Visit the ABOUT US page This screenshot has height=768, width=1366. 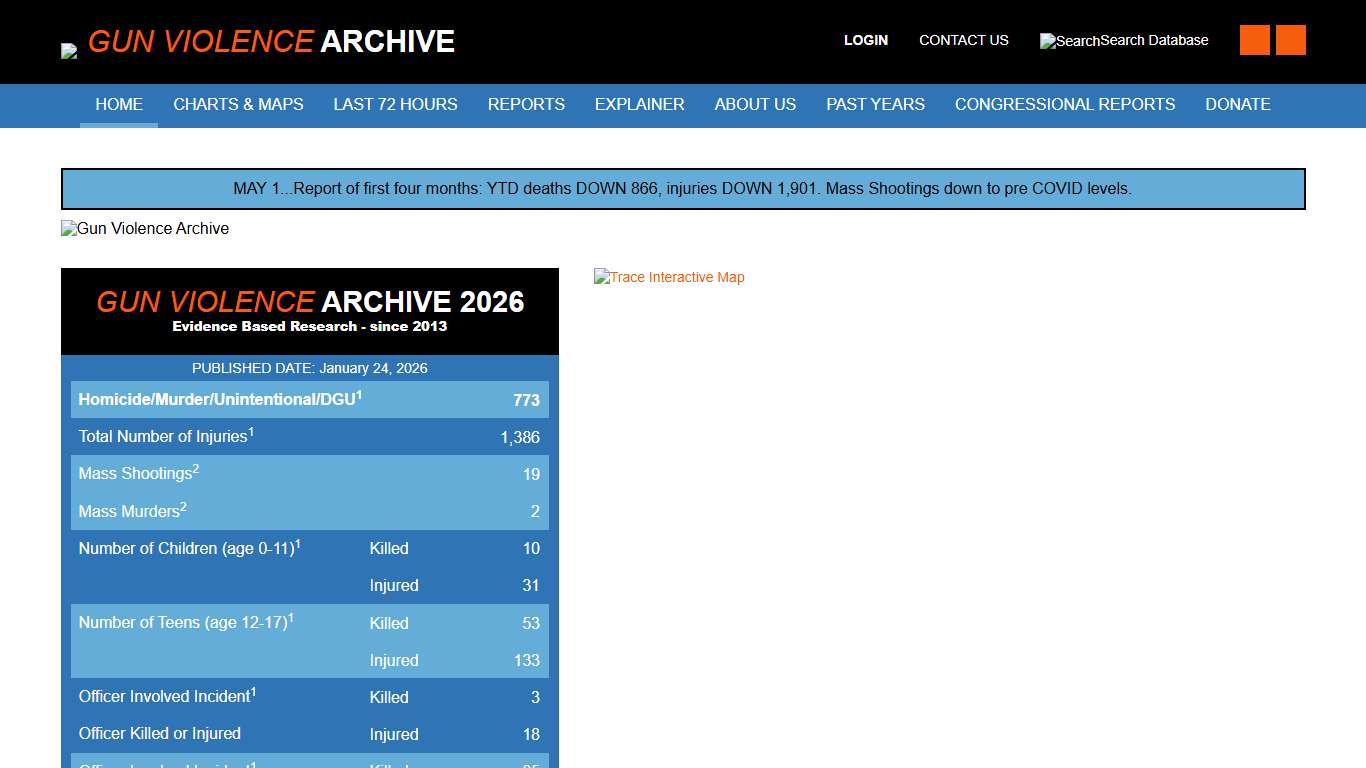tap(755, 104)
